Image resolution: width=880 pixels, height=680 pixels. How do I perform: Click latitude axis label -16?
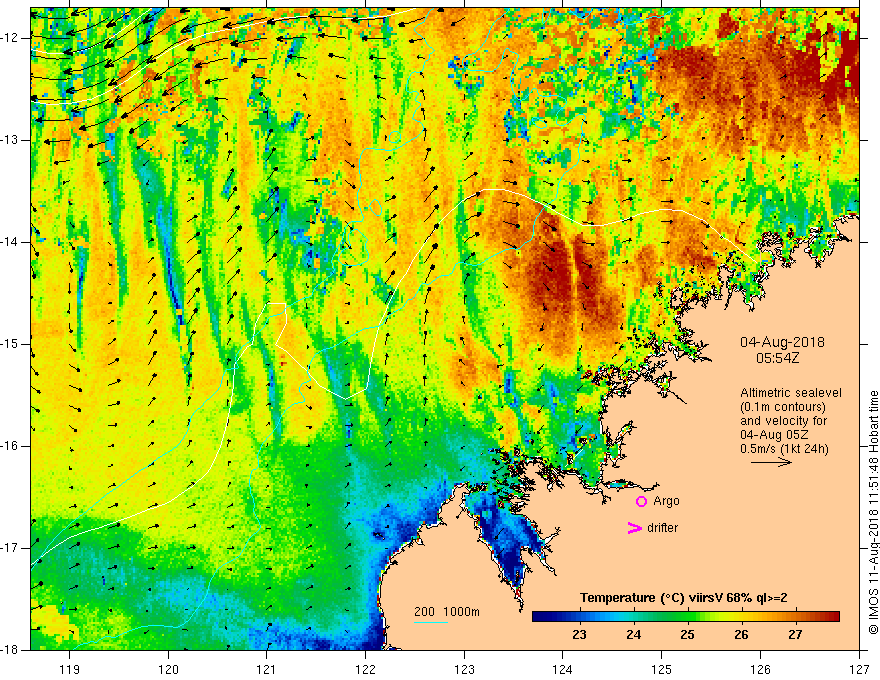click(x=11, y=446)
